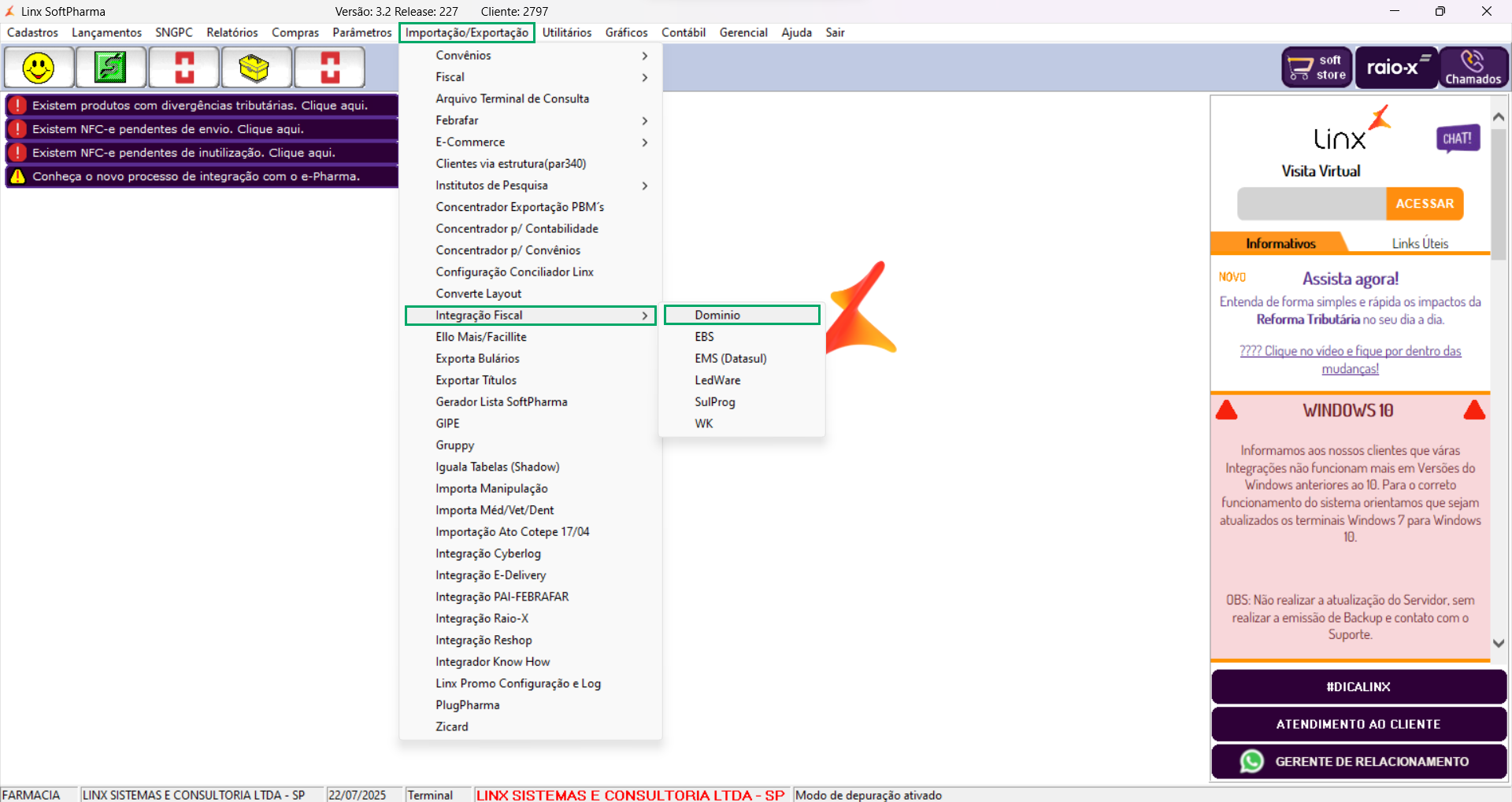1512x802 pixels.
Task: Click the date 22/07/2025 in status bar
Action: pos(358,795)
